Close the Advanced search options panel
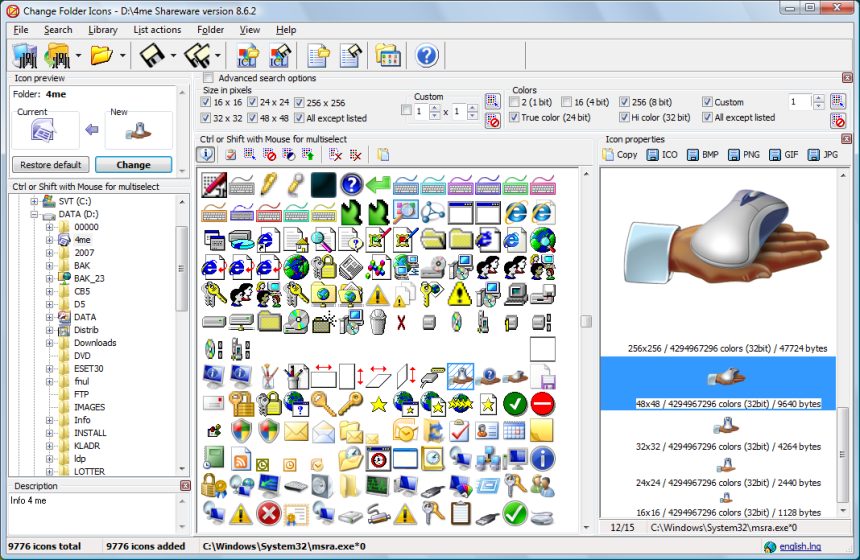Image resolution: width=860 pixels, height=560 pixels. (x=847, y=78)
